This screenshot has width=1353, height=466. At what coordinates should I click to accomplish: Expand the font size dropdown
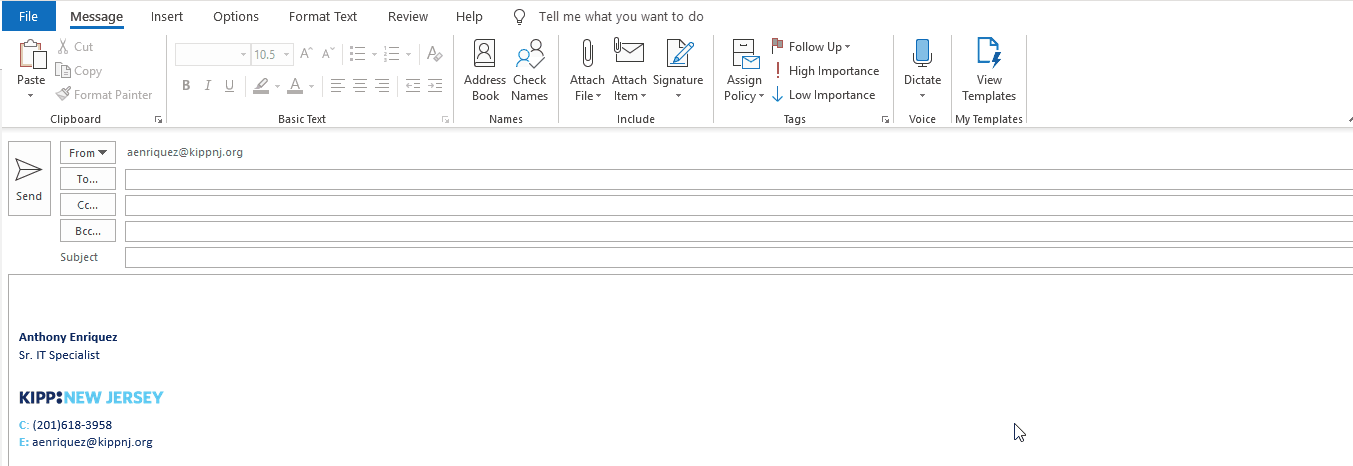[x=288, y=55]
